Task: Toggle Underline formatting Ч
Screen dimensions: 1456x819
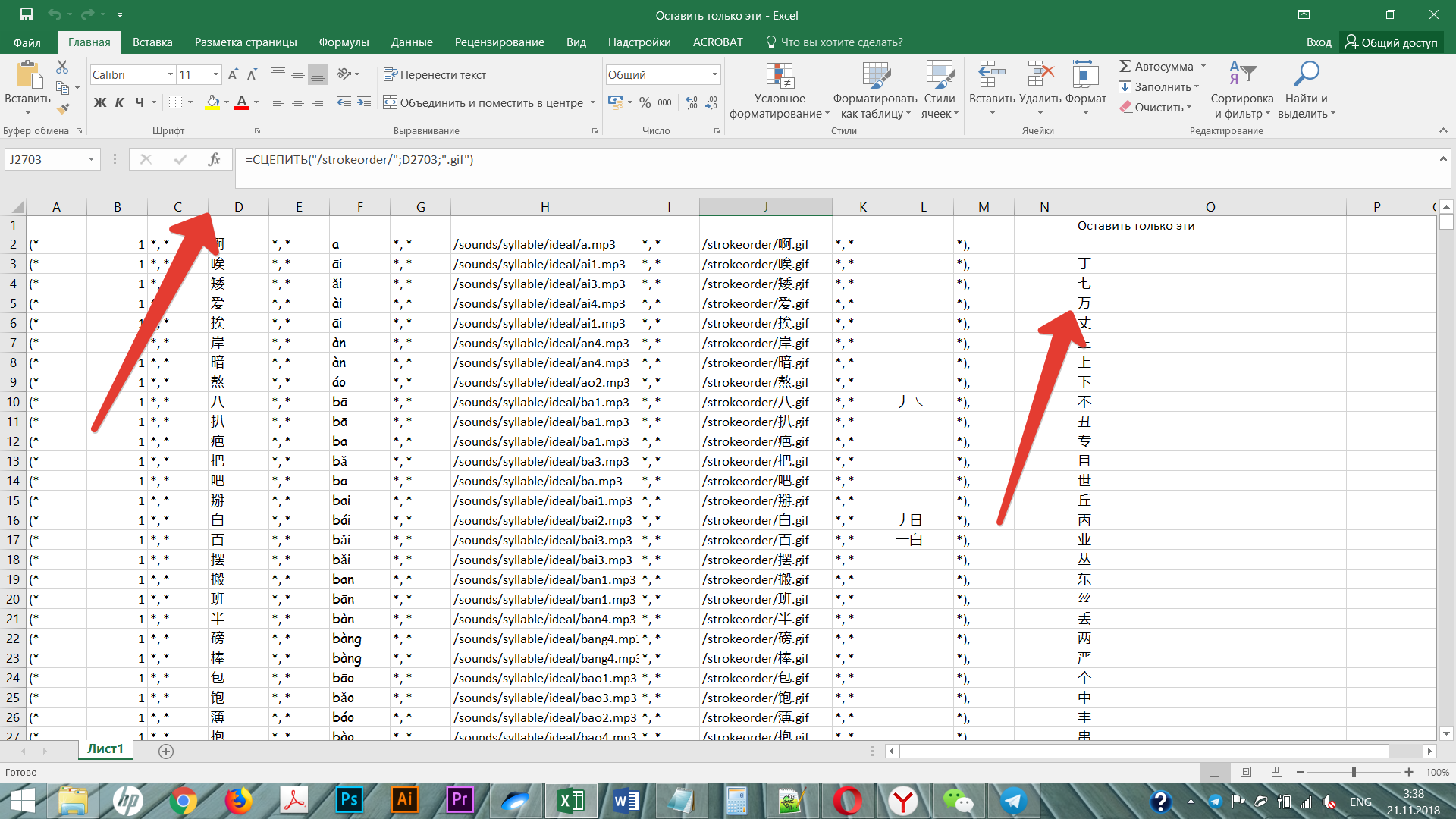Action: tap(140, 102)
